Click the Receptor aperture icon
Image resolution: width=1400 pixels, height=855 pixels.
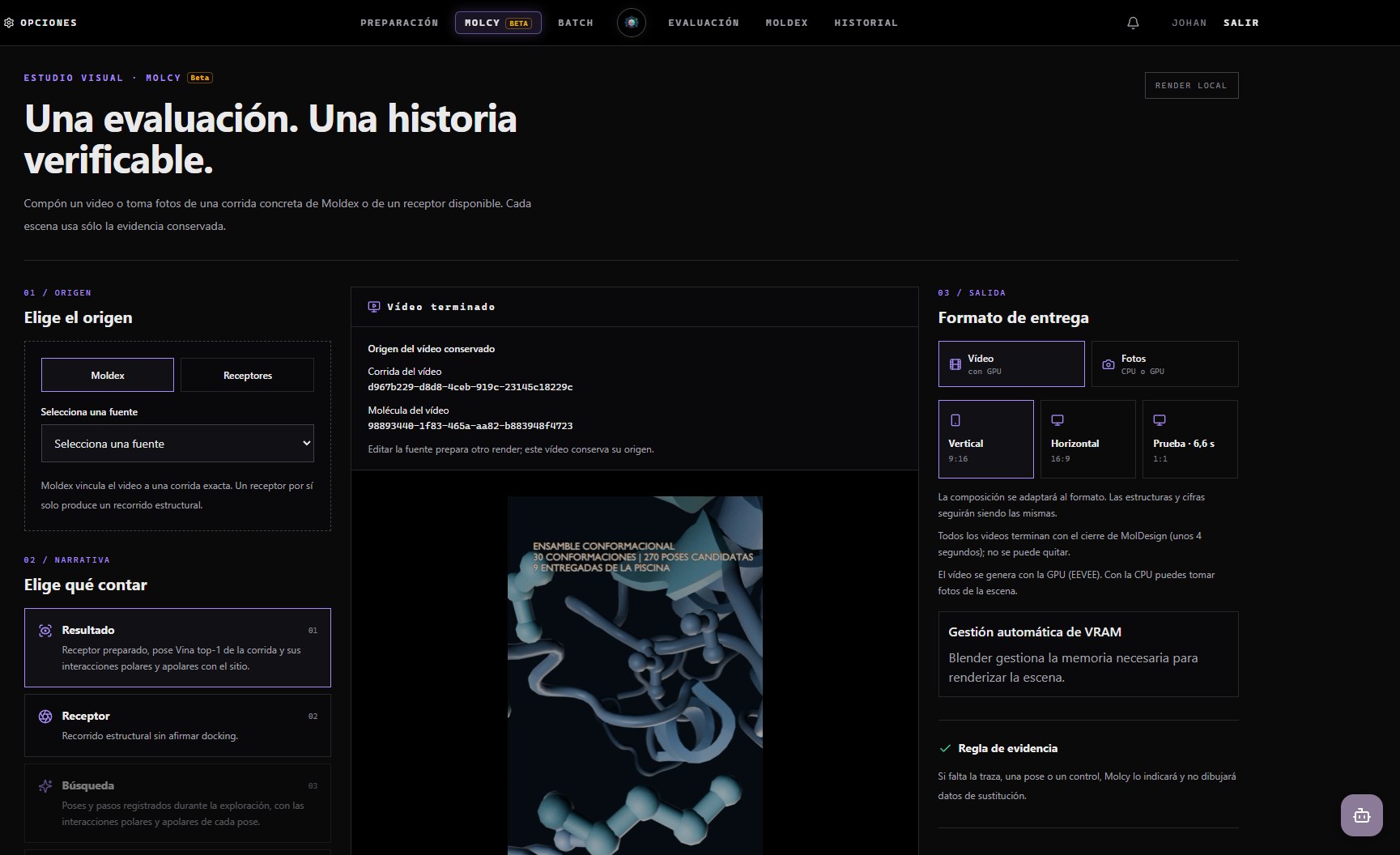45,717
